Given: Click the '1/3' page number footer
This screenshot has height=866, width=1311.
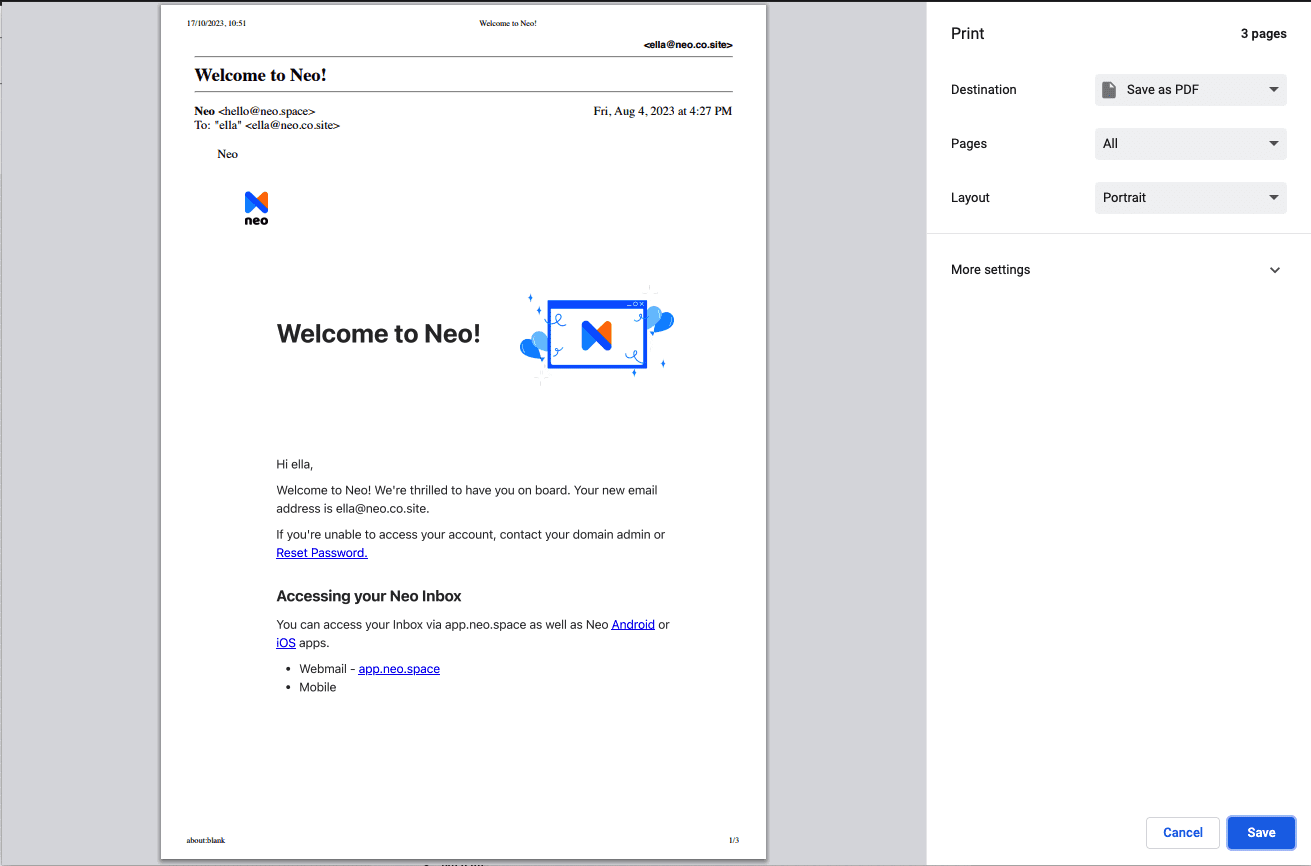Looking at the screenshot, I should tap(733, 840).
